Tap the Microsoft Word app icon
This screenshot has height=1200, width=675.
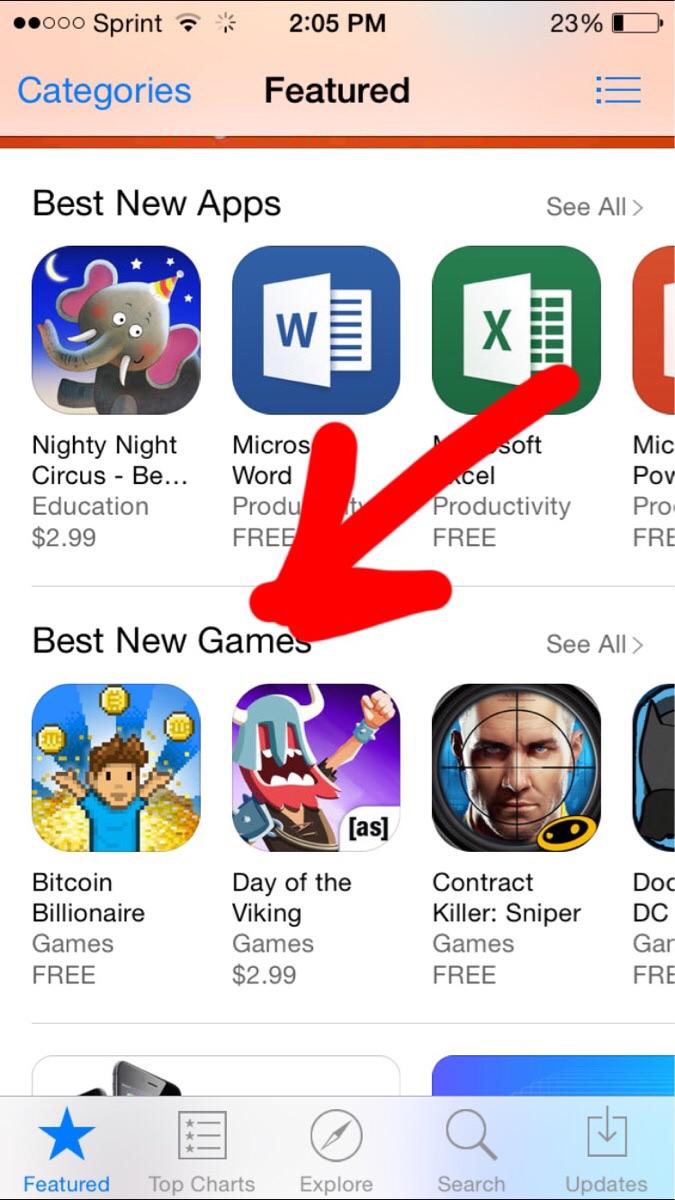(316, 330)
